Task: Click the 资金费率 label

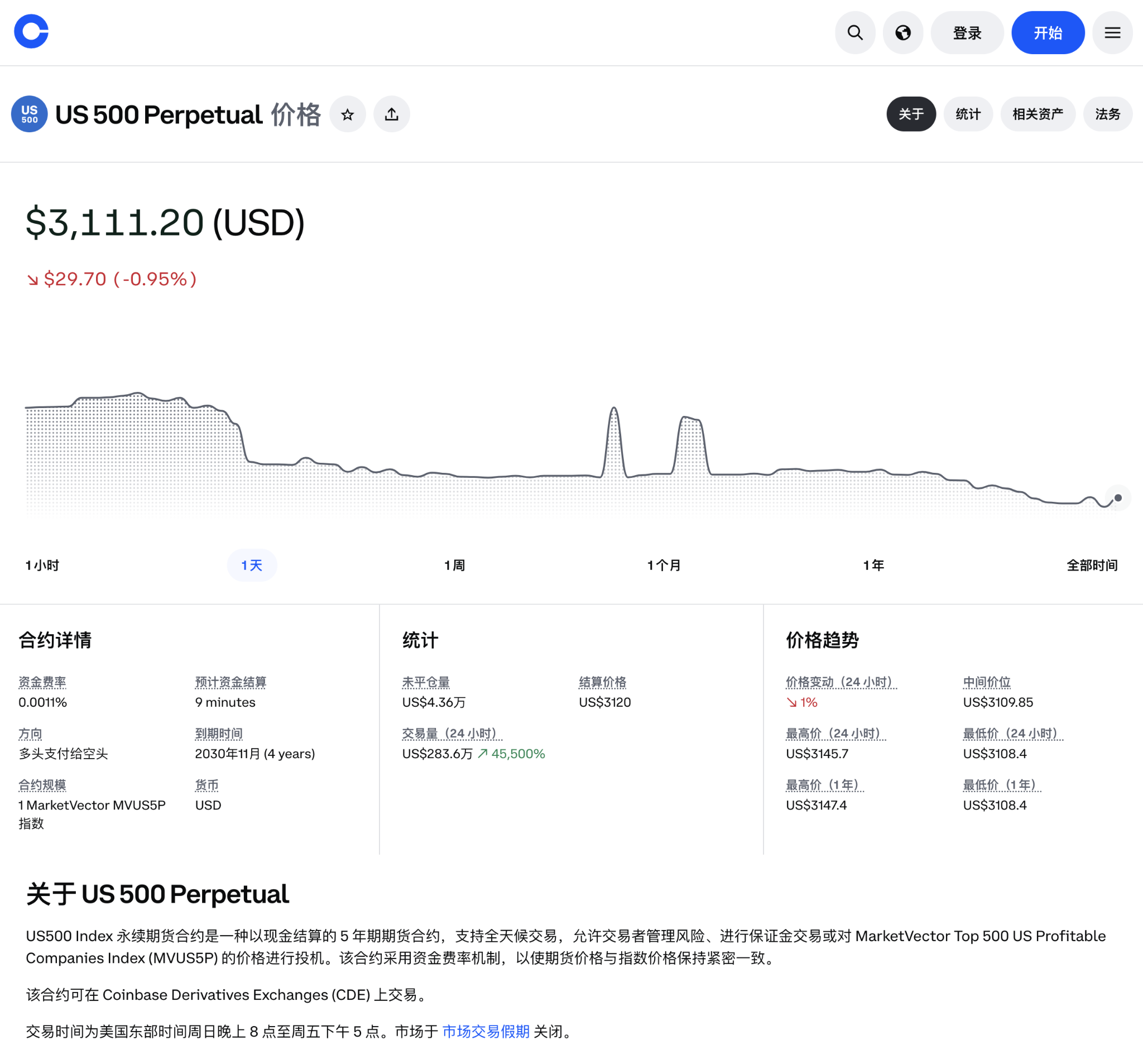Action: pyautogui.click(x=42, y=682)
